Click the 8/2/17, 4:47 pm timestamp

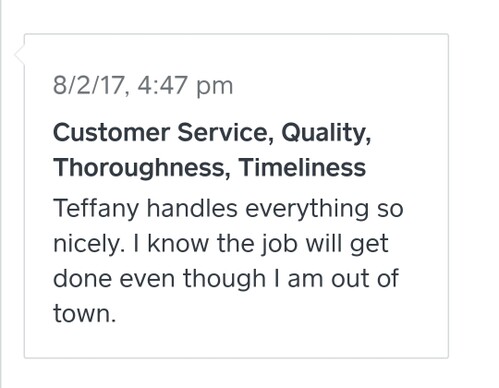[143, 86]
